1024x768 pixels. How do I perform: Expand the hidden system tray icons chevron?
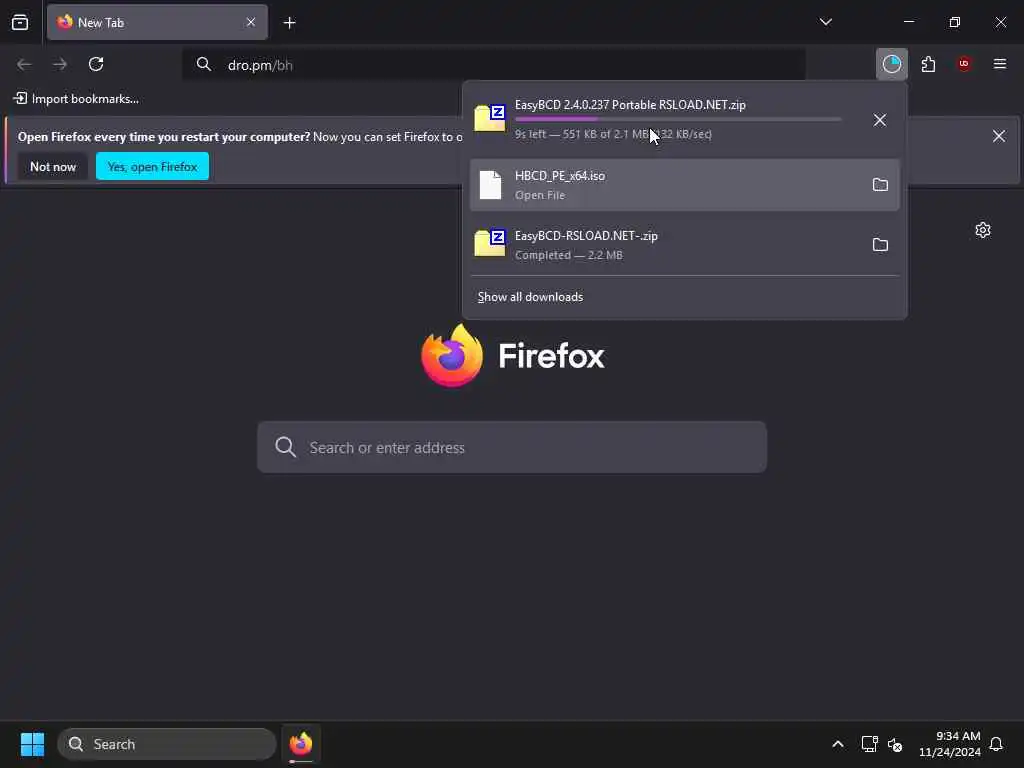point(838,744)
